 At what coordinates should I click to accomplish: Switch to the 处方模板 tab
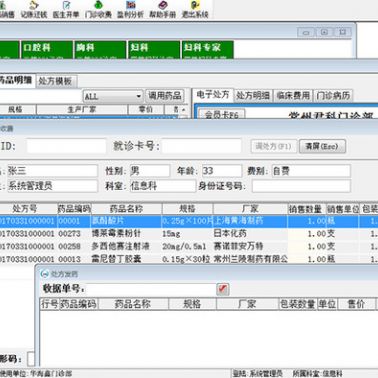(55, 81)
